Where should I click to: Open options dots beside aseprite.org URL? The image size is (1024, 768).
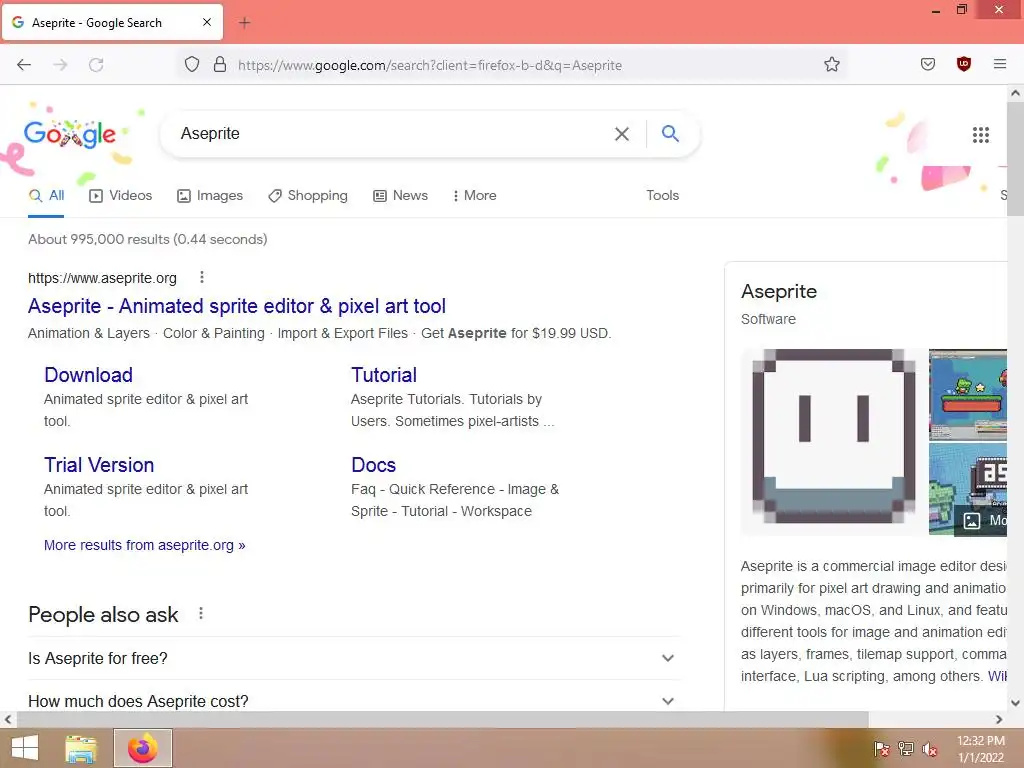[x=202, y=278]
